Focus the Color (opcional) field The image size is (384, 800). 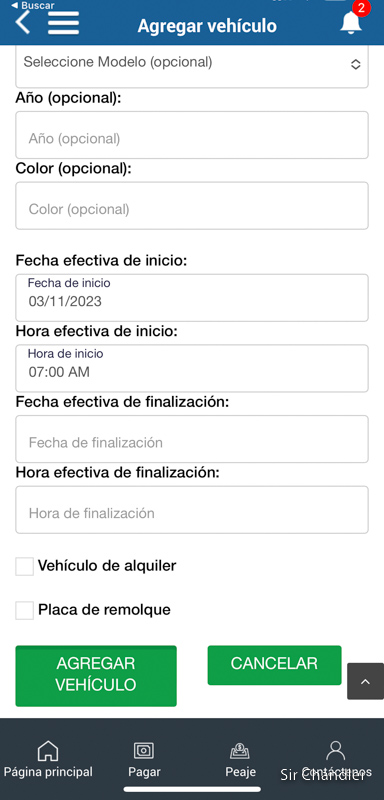192,206
